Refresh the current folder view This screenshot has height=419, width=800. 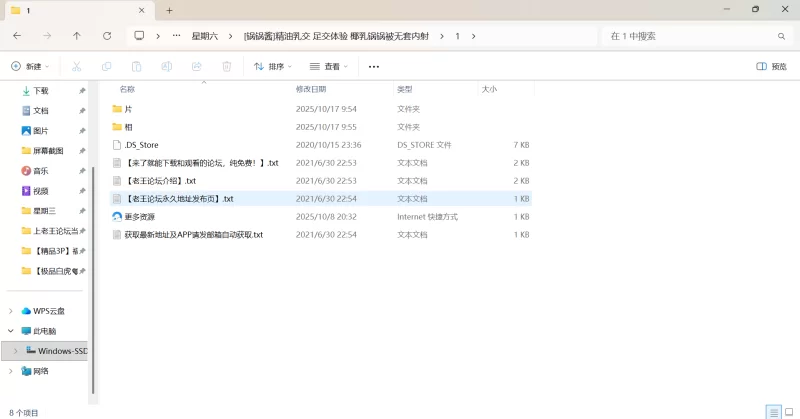pyautogui.click(x=107, y=36)
